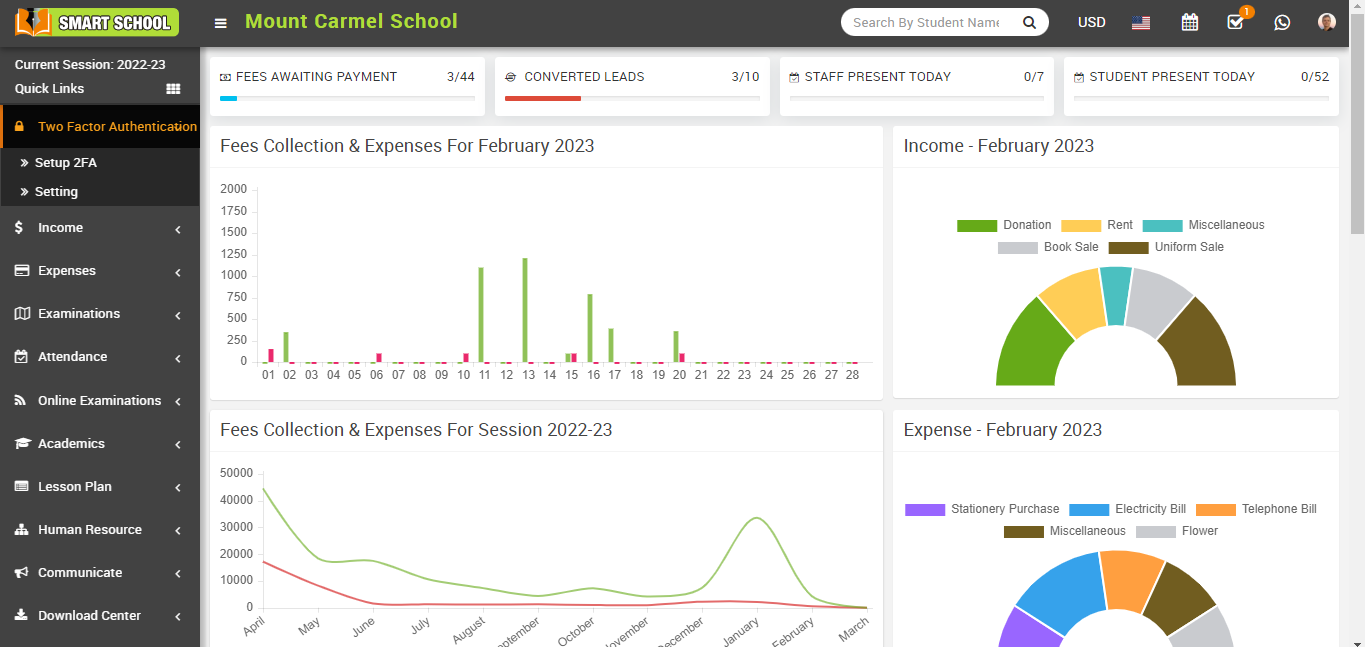Click the search magnifier icon
The width and height of the screenshot is (1365, 647).
pyautogui.click(x=1029, y=22)
